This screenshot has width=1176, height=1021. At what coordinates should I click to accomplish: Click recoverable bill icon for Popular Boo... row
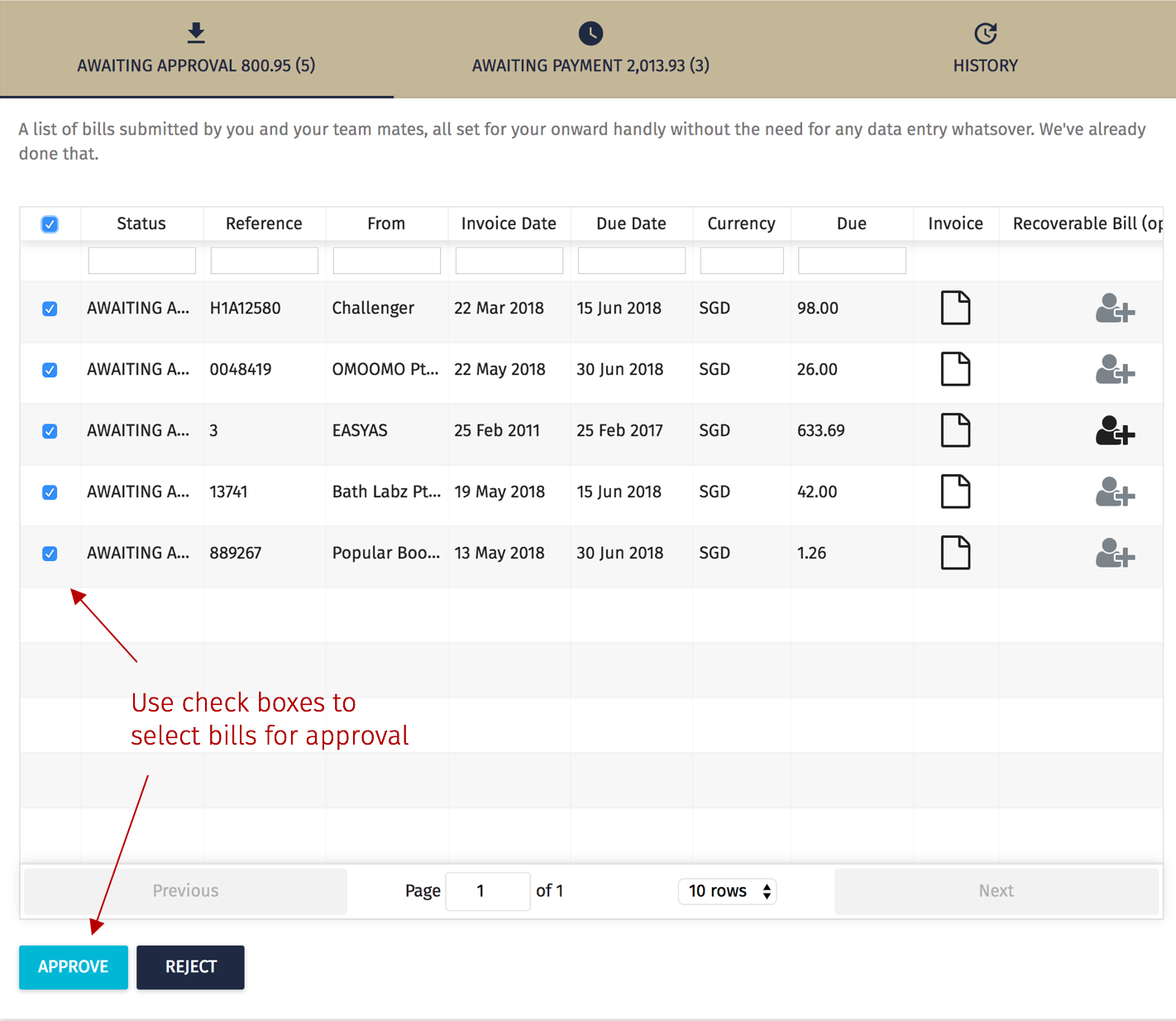pos(1115,553)
